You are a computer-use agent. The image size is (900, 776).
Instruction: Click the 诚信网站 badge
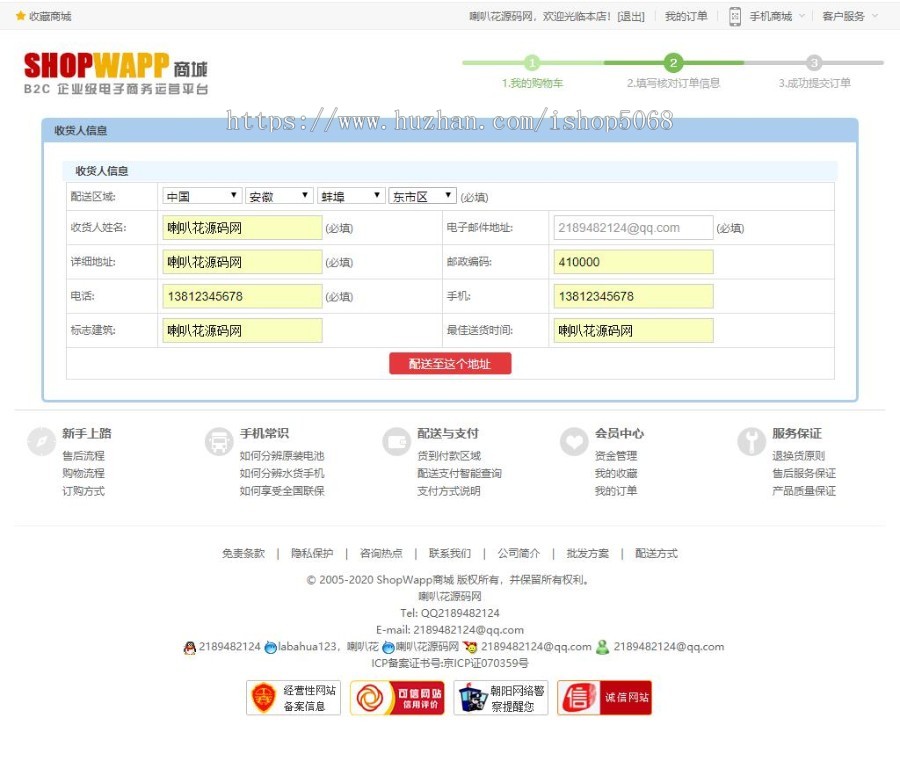[604, 698]
